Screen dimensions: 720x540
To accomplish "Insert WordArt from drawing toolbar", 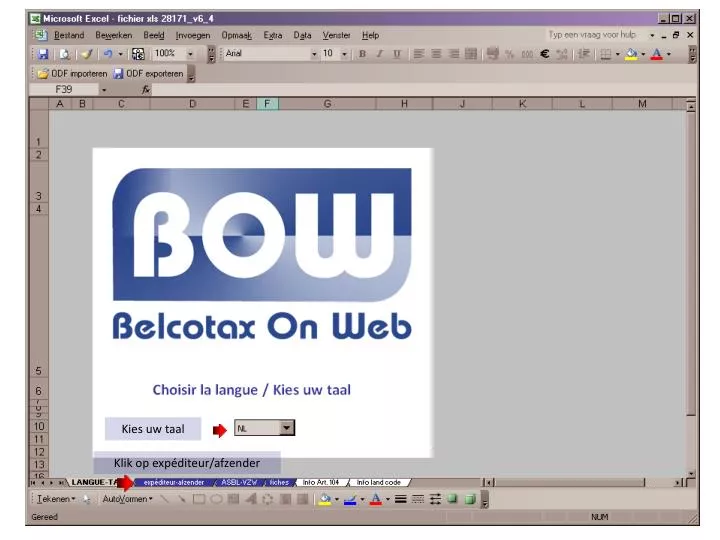I will (x=251, y=499).
